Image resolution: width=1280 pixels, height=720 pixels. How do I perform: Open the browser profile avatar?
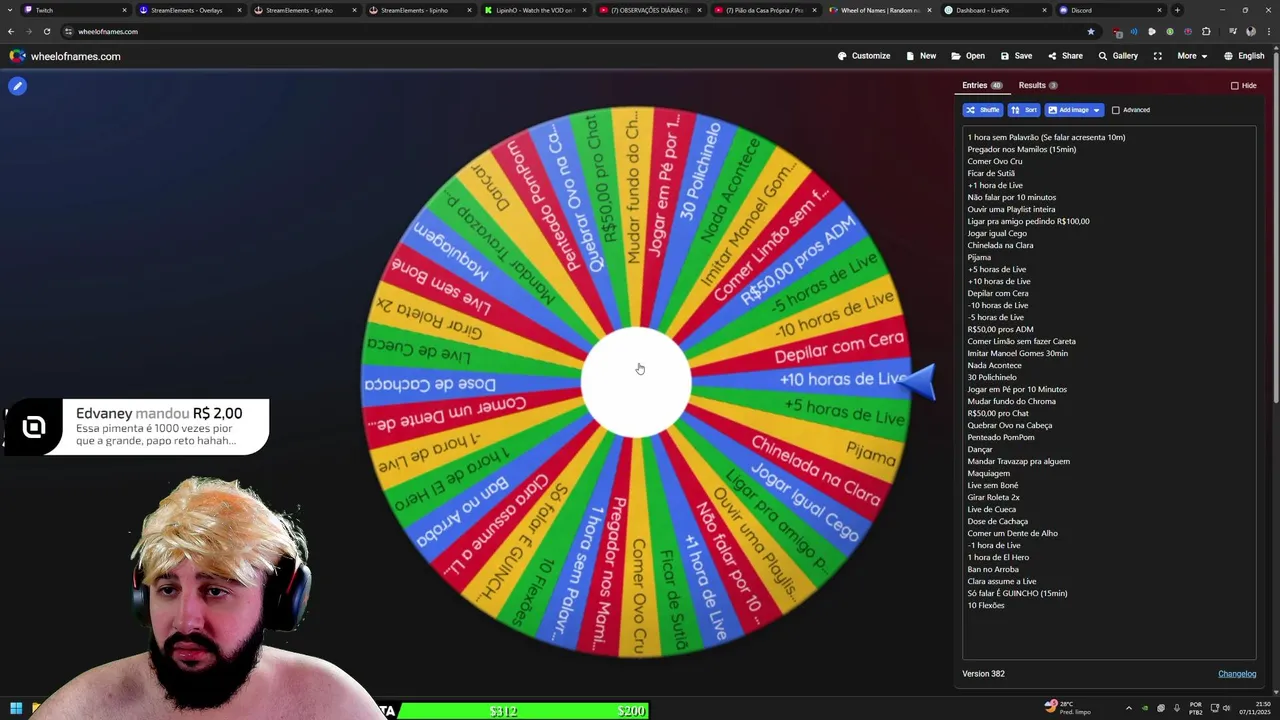click(1251, 31)
